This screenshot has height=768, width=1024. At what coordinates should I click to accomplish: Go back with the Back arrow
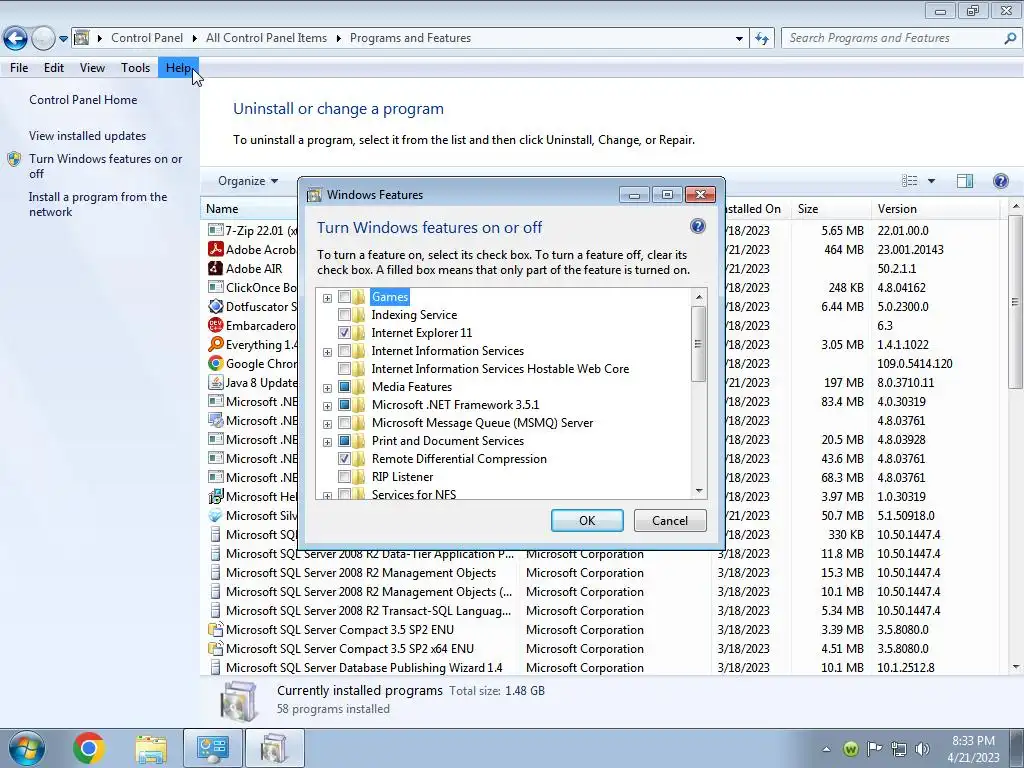click(16, 38)
